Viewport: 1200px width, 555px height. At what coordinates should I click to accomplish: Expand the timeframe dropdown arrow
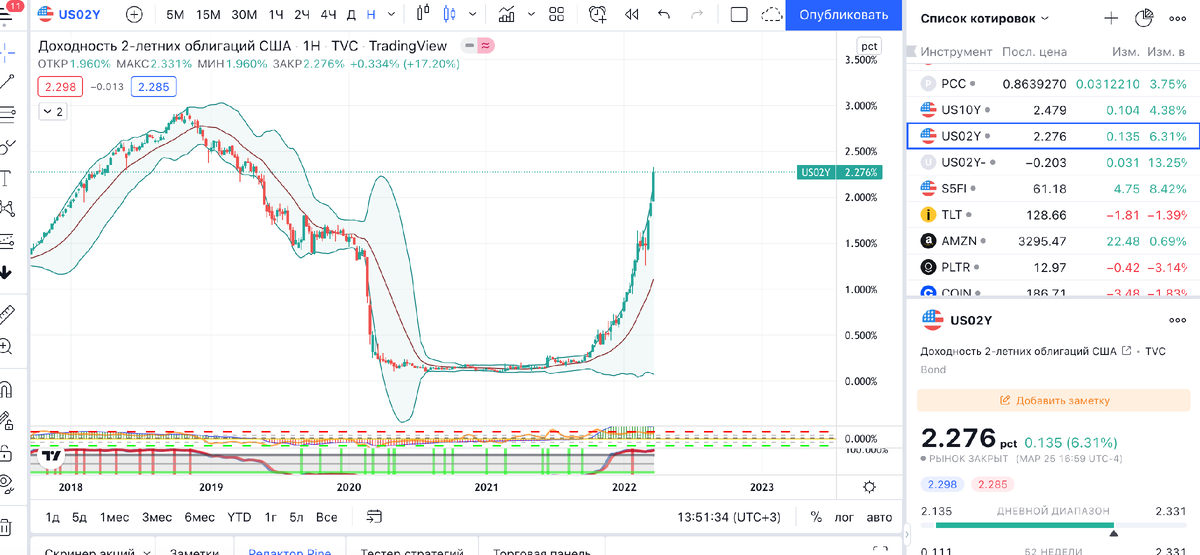(393, 15)
